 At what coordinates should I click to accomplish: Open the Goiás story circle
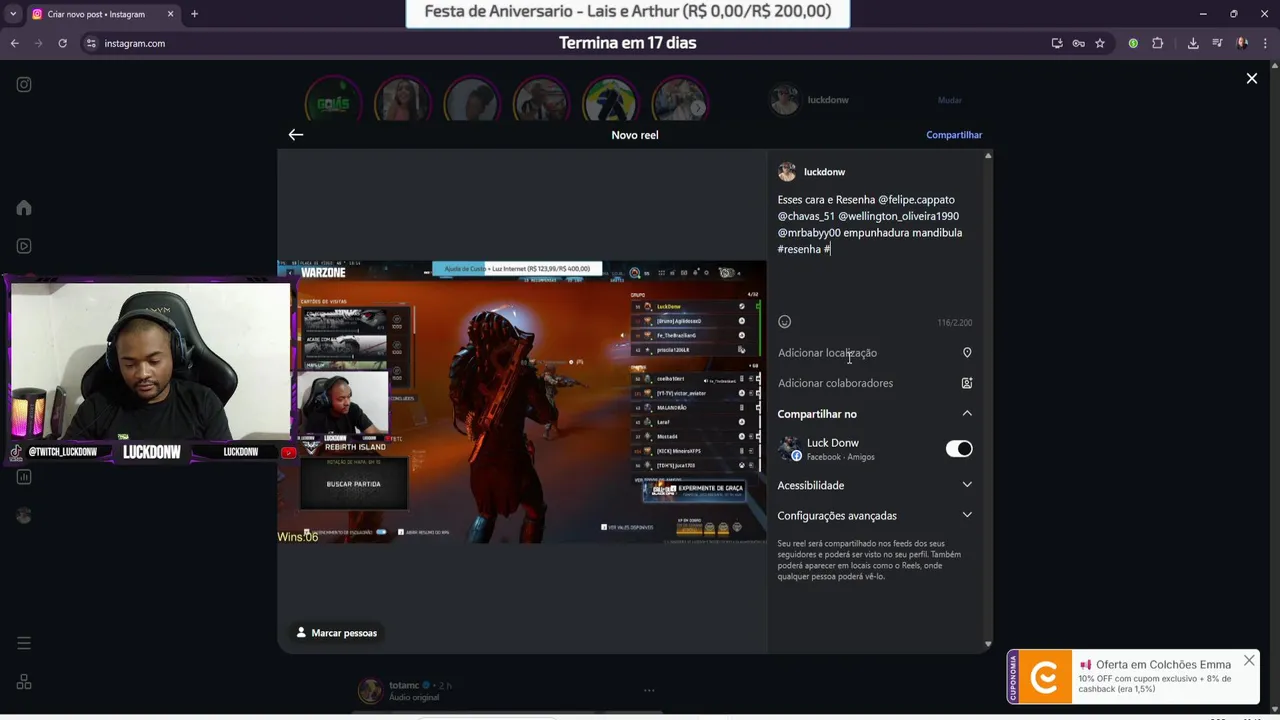pos(333,101)
